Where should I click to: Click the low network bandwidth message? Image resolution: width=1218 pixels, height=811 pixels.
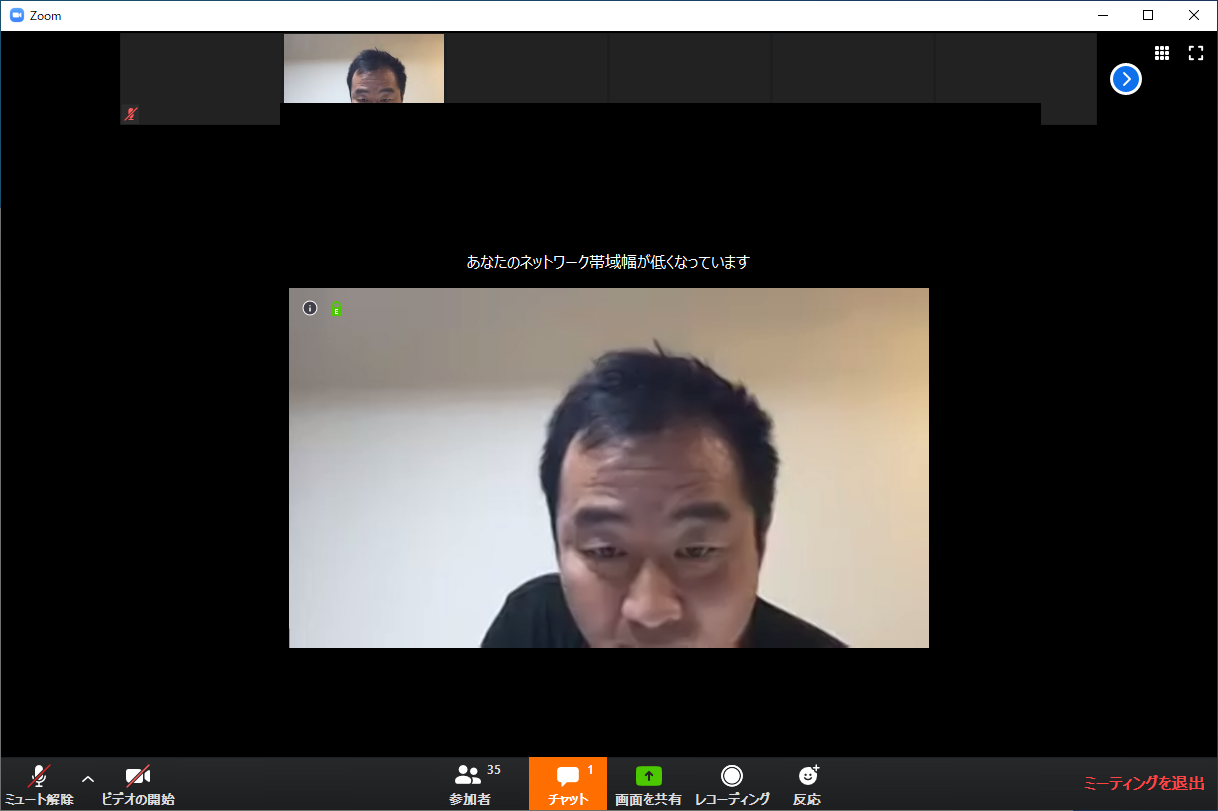point(608,262)
